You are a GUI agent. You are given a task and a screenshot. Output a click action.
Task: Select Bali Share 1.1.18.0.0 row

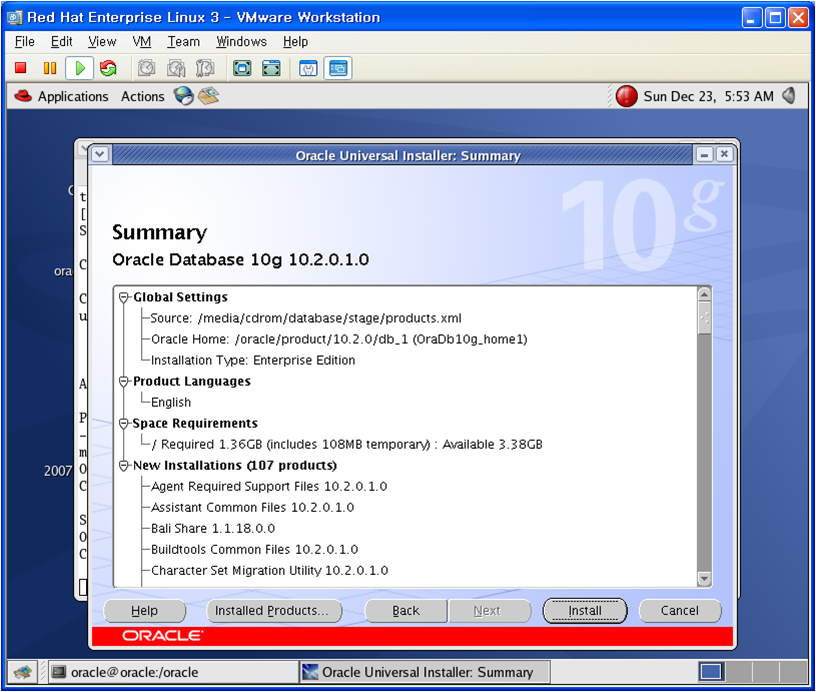213,529
